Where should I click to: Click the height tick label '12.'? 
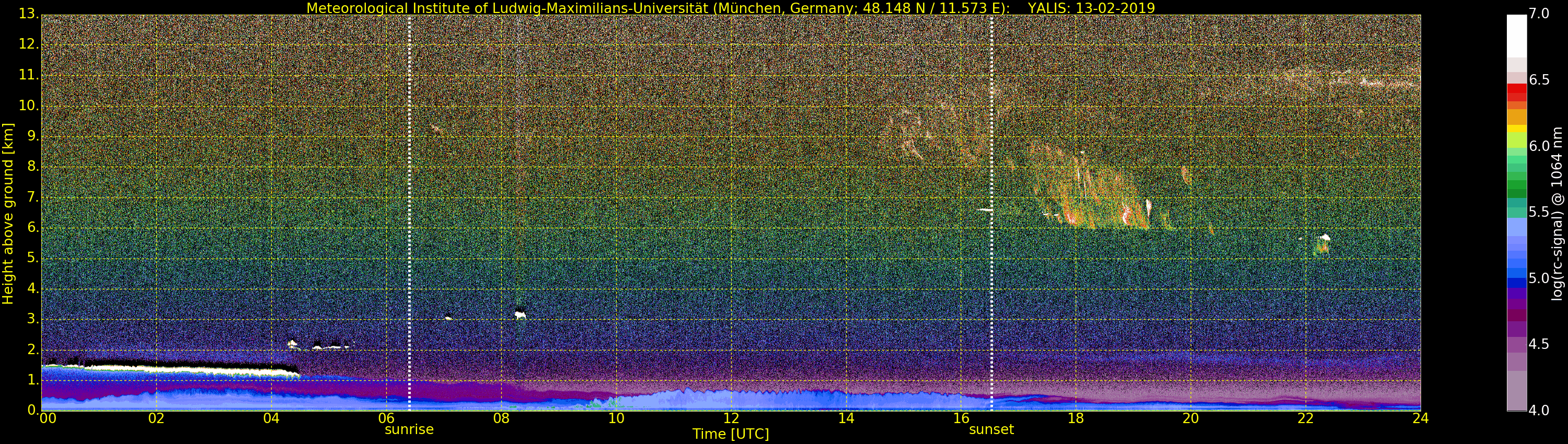tap(28, 44)
